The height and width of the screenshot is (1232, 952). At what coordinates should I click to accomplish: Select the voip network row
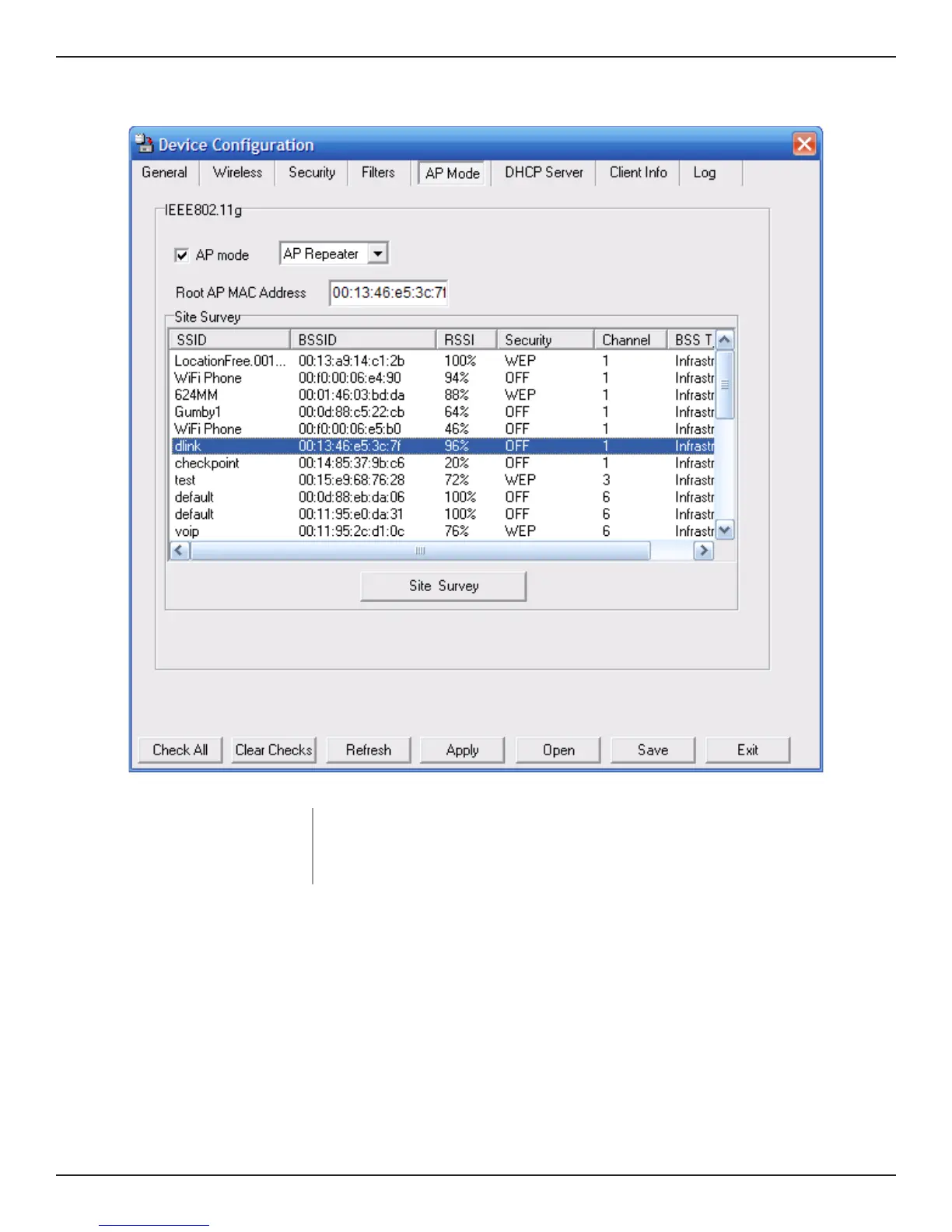[x=443, y=531]
